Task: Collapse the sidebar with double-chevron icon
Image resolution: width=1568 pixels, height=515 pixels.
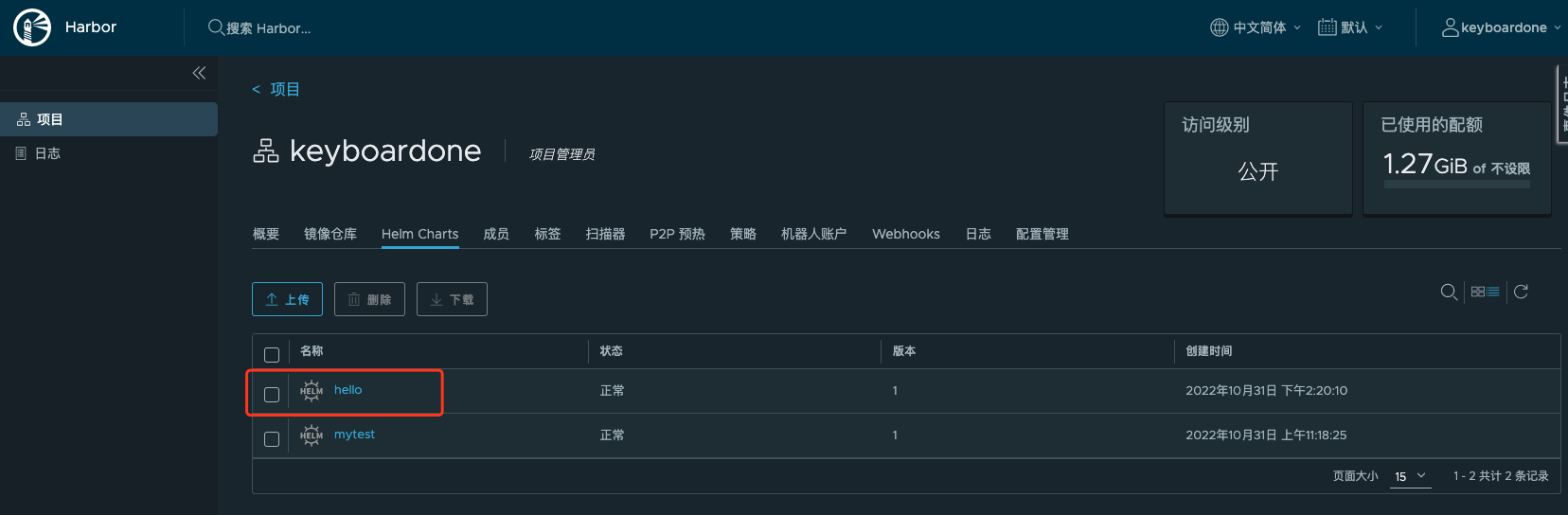Action: [x=199, y=73]
